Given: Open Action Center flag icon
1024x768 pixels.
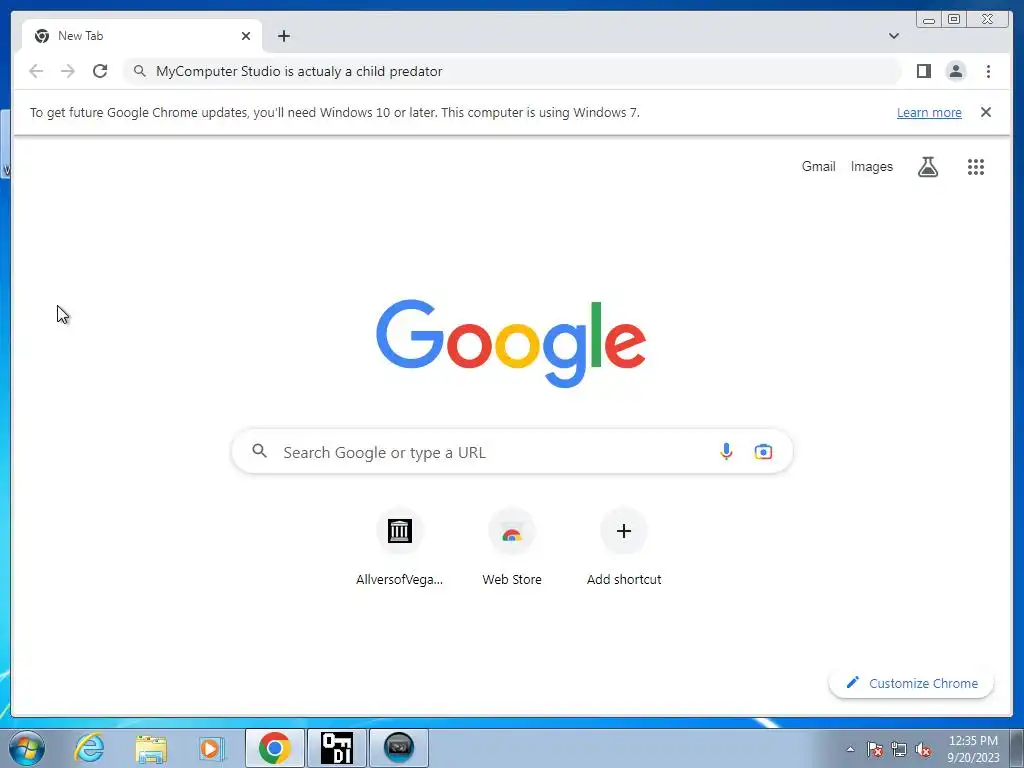Looking at the screenshot, I should (874, 749).
